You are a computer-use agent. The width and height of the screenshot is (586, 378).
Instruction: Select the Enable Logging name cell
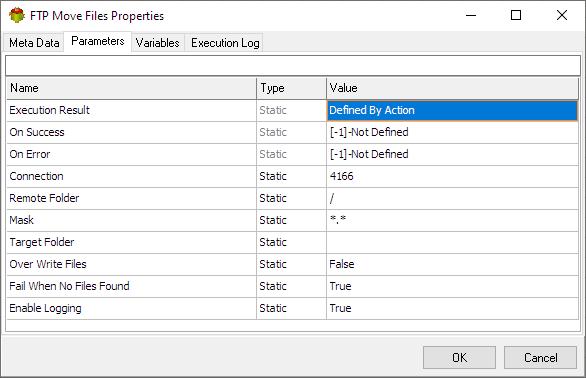(x=131, y=309)
